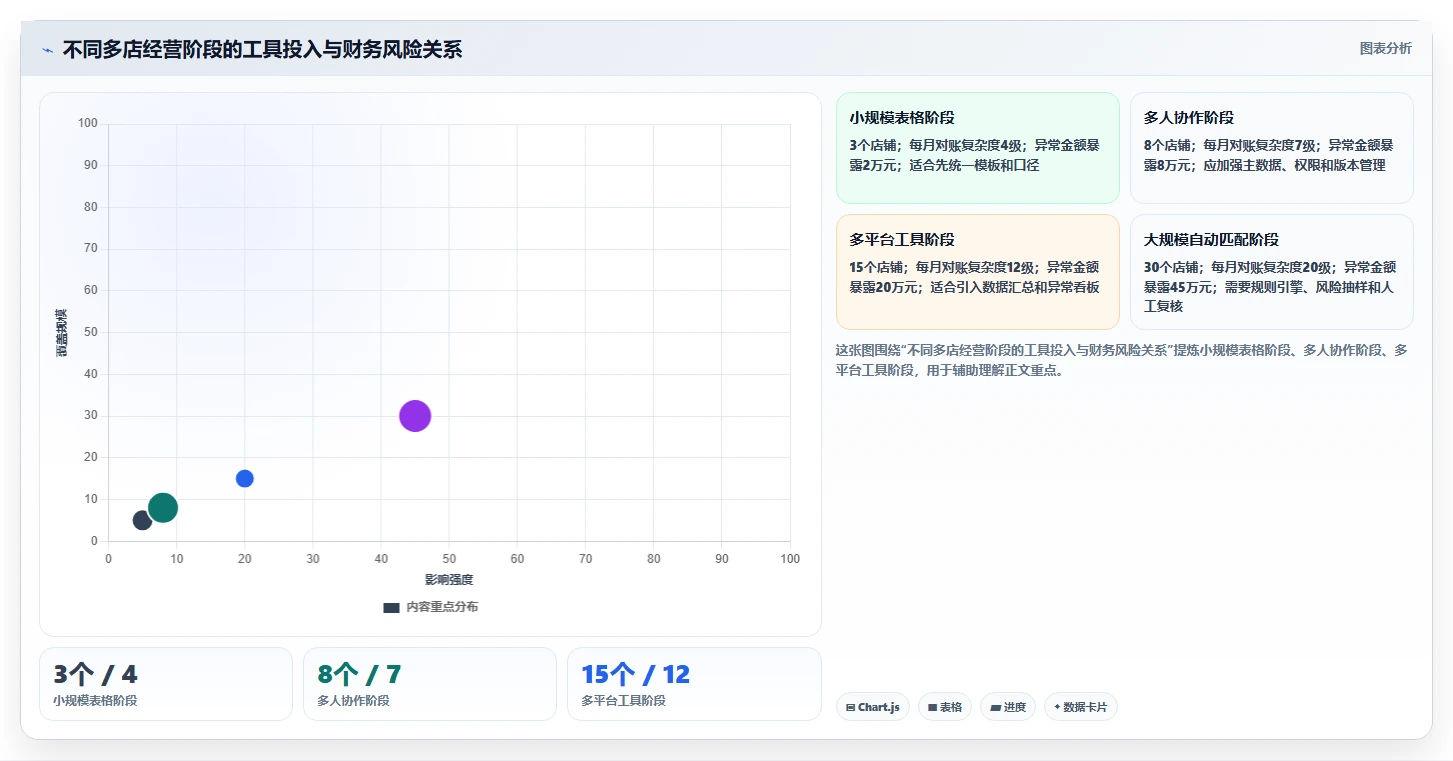
Task: Click the star icon in 数据卡片 chip
Action: (x=1057, y=707)
